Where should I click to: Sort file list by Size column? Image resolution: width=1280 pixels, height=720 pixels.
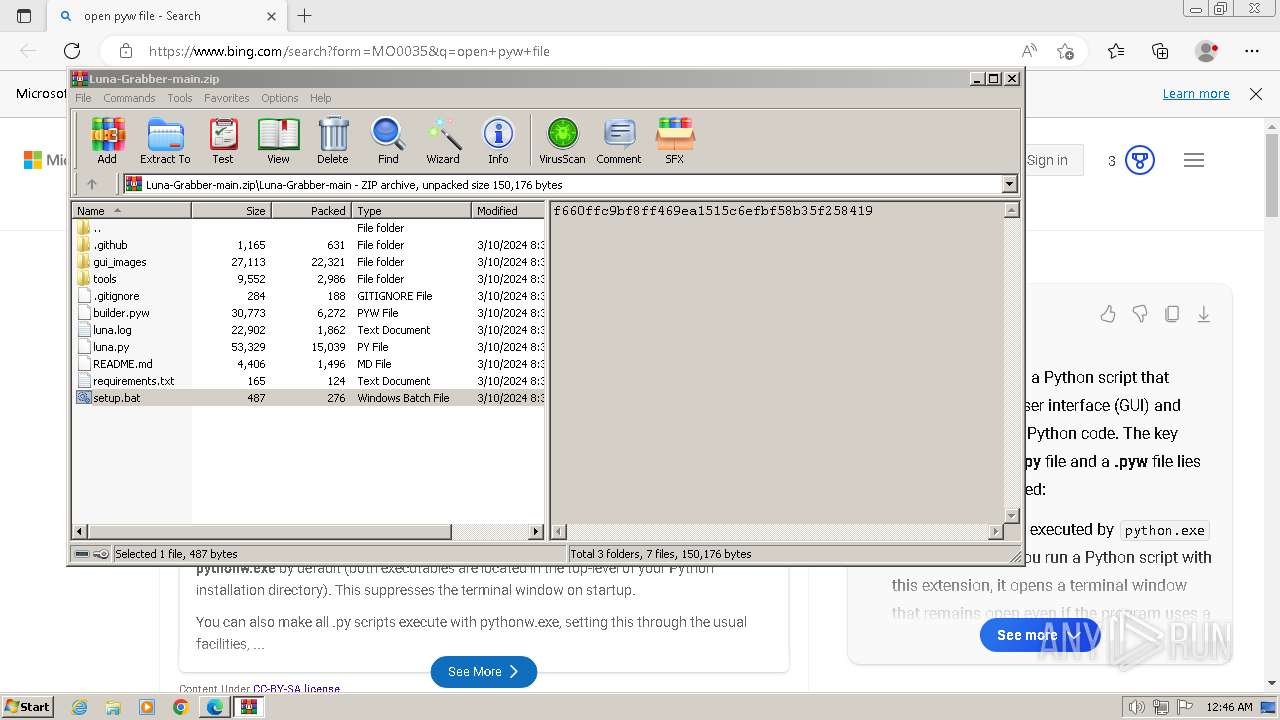[x=231, y=211]
